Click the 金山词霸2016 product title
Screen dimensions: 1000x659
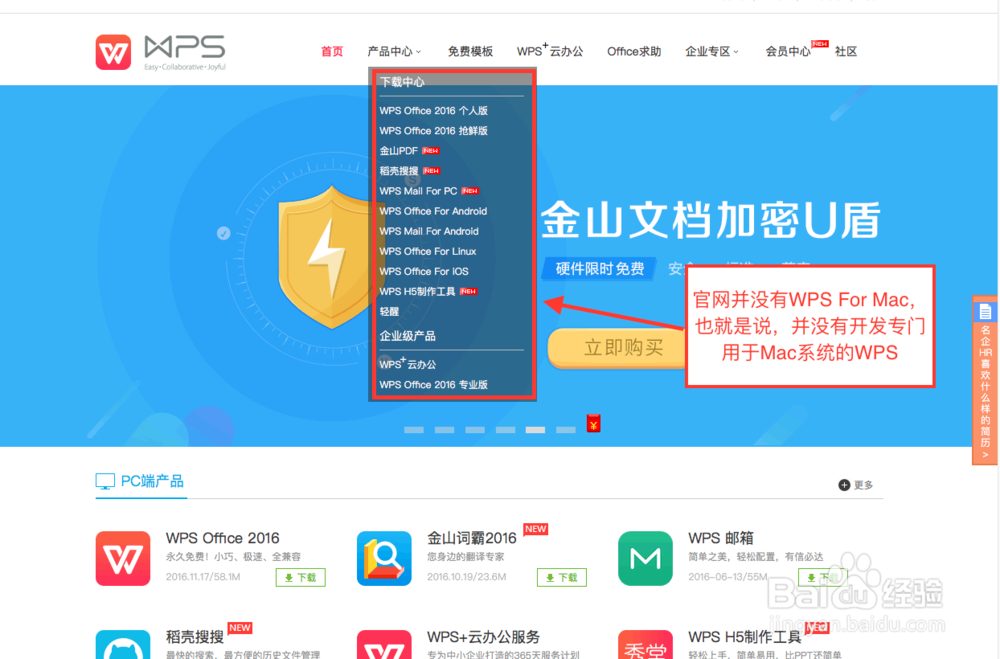(471, 538)
